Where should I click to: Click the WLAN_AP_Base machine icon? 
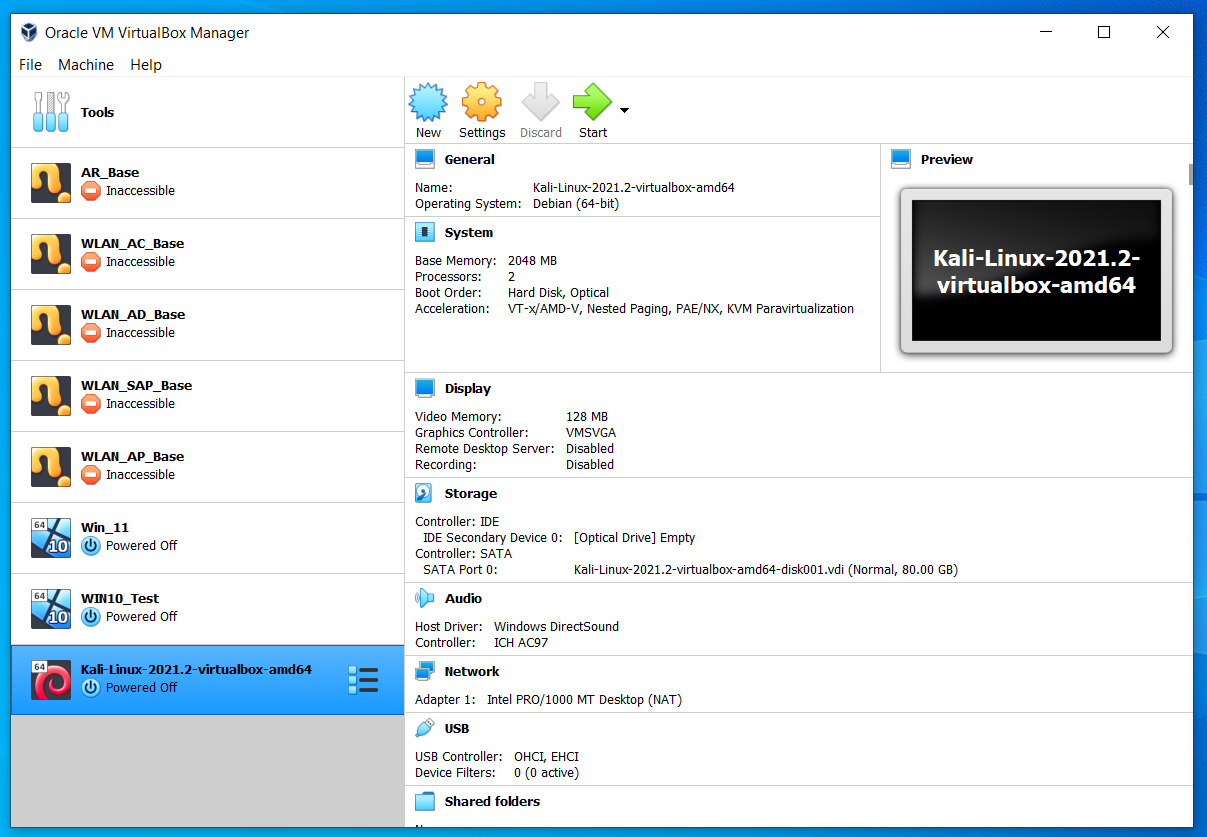coord(51,467)
